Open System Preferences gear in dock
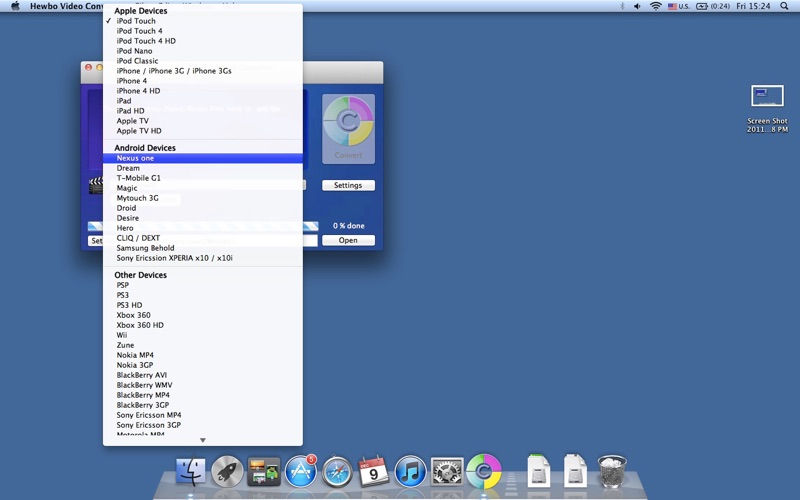Viewport: 800px width, 500px height. tap(447, 470)
